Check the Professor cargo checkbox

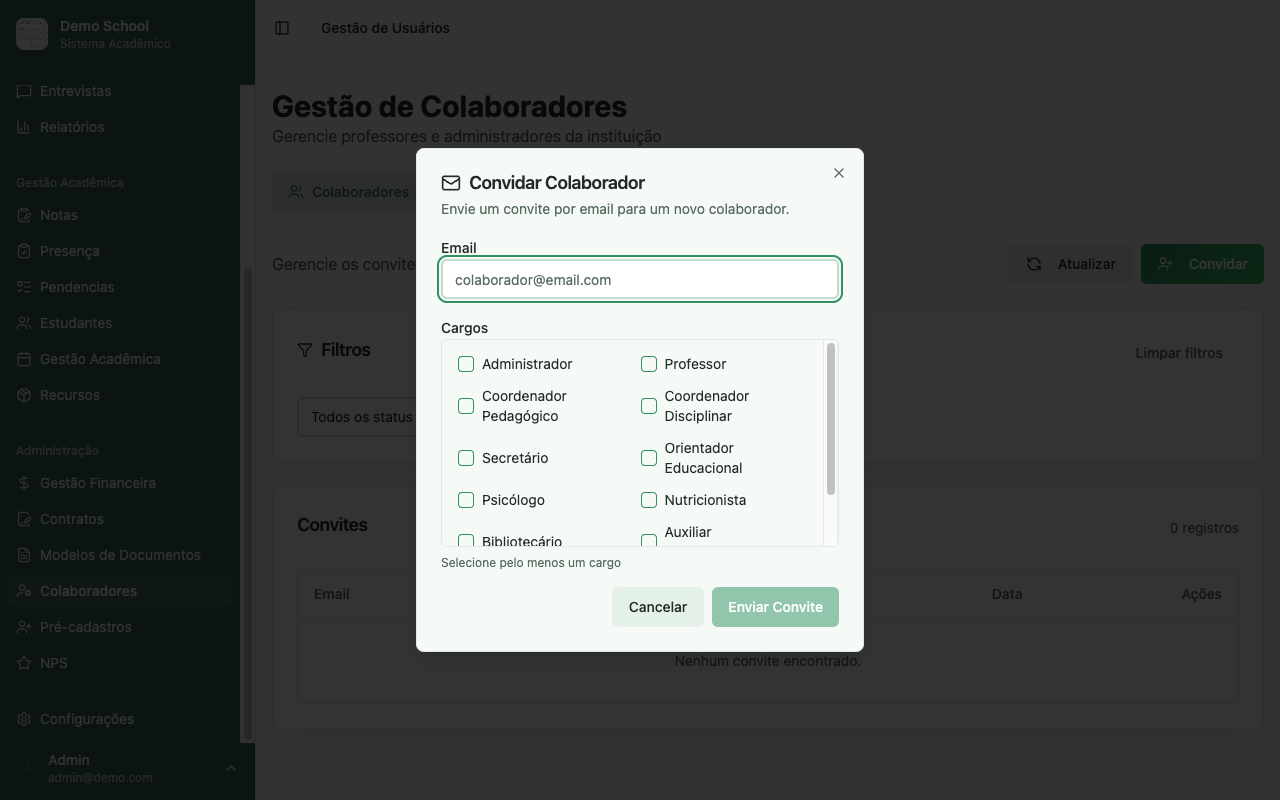pyautogui.click(x=649, y=364)
